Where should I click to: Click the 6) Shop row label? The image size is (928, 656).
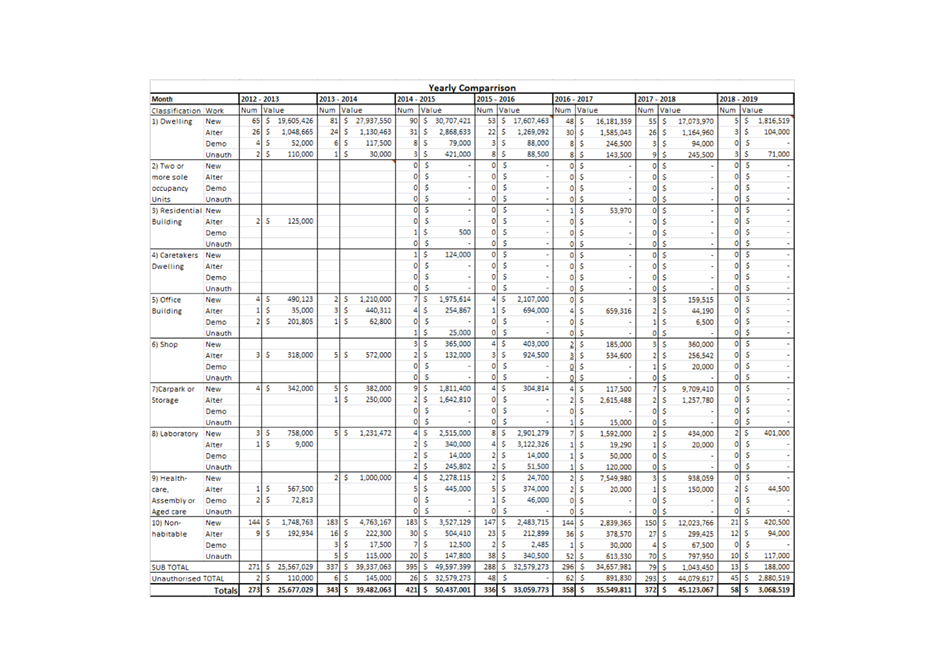165,344
